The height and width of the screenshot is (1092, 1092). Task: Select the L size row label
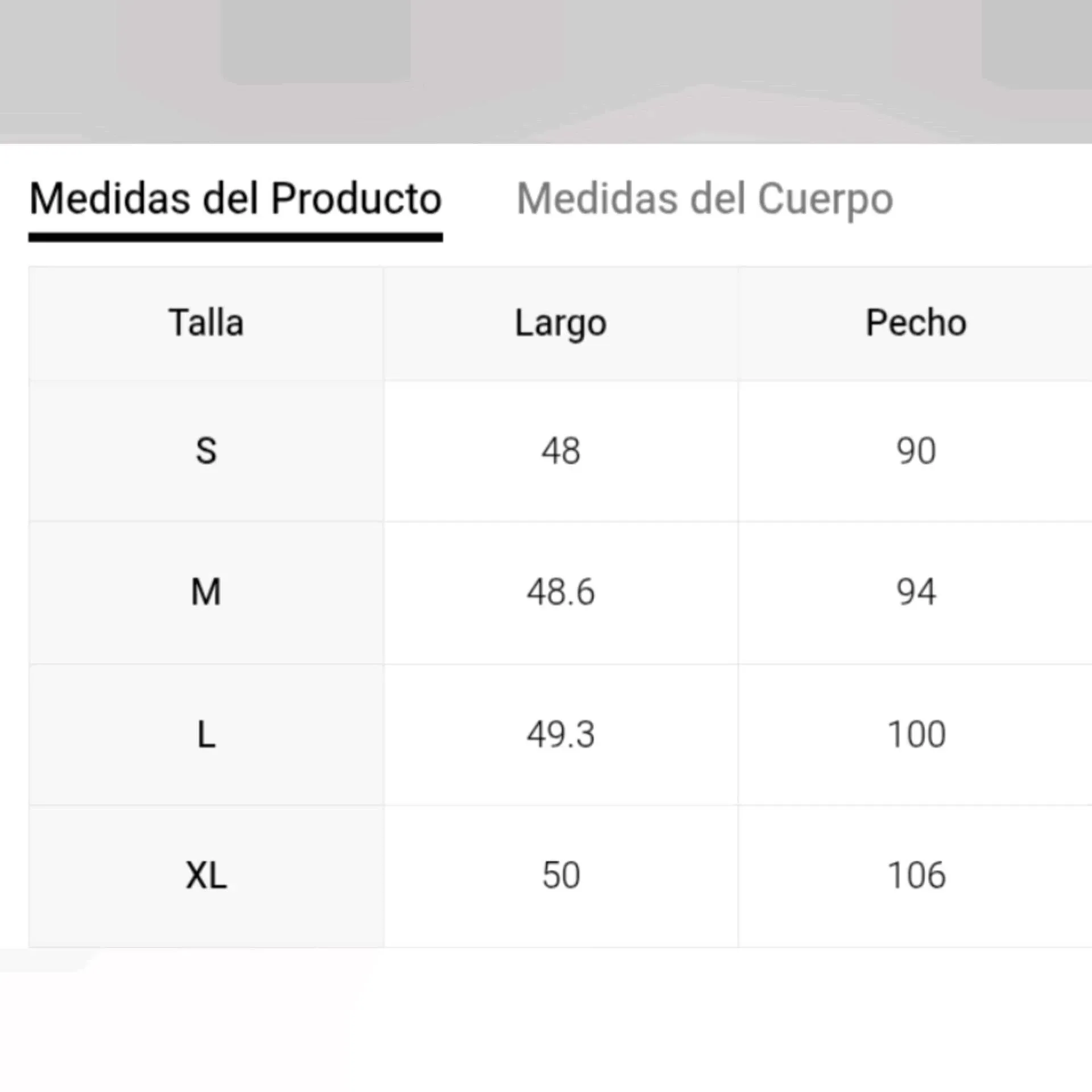pos(206,734)
